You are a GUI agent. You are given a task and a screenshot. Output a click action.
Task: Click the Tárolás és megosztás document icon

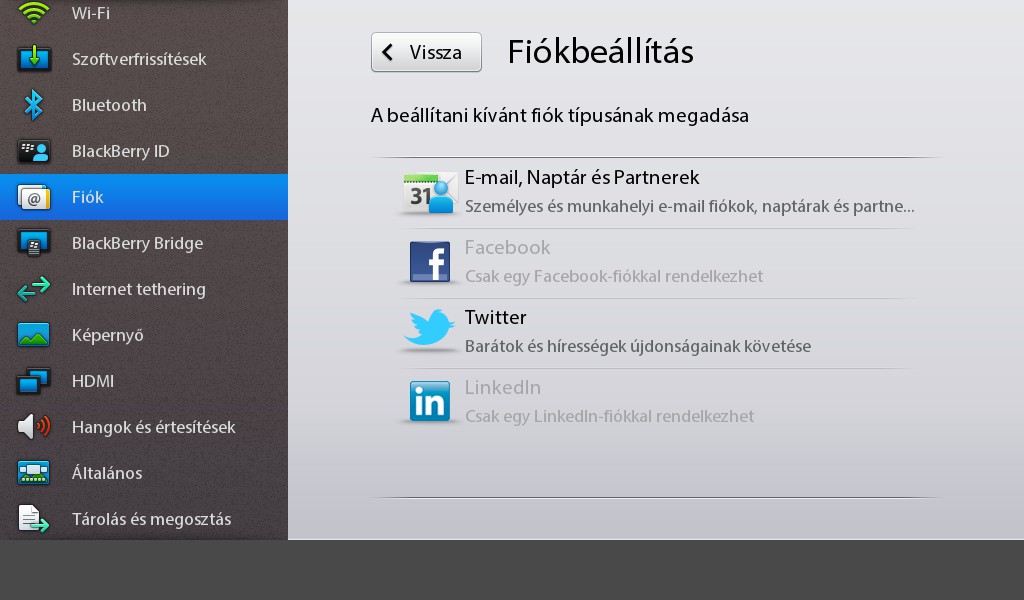(x=34, y=519)
